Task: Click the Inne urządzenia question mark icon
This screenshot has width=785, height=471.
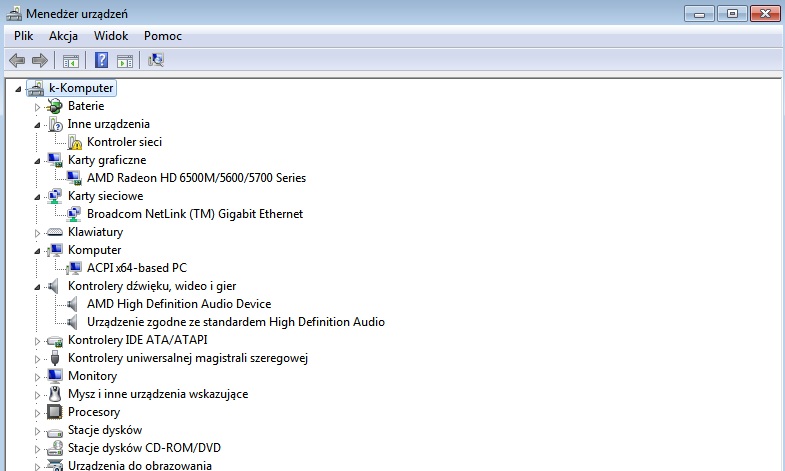Action: [55, 124]
